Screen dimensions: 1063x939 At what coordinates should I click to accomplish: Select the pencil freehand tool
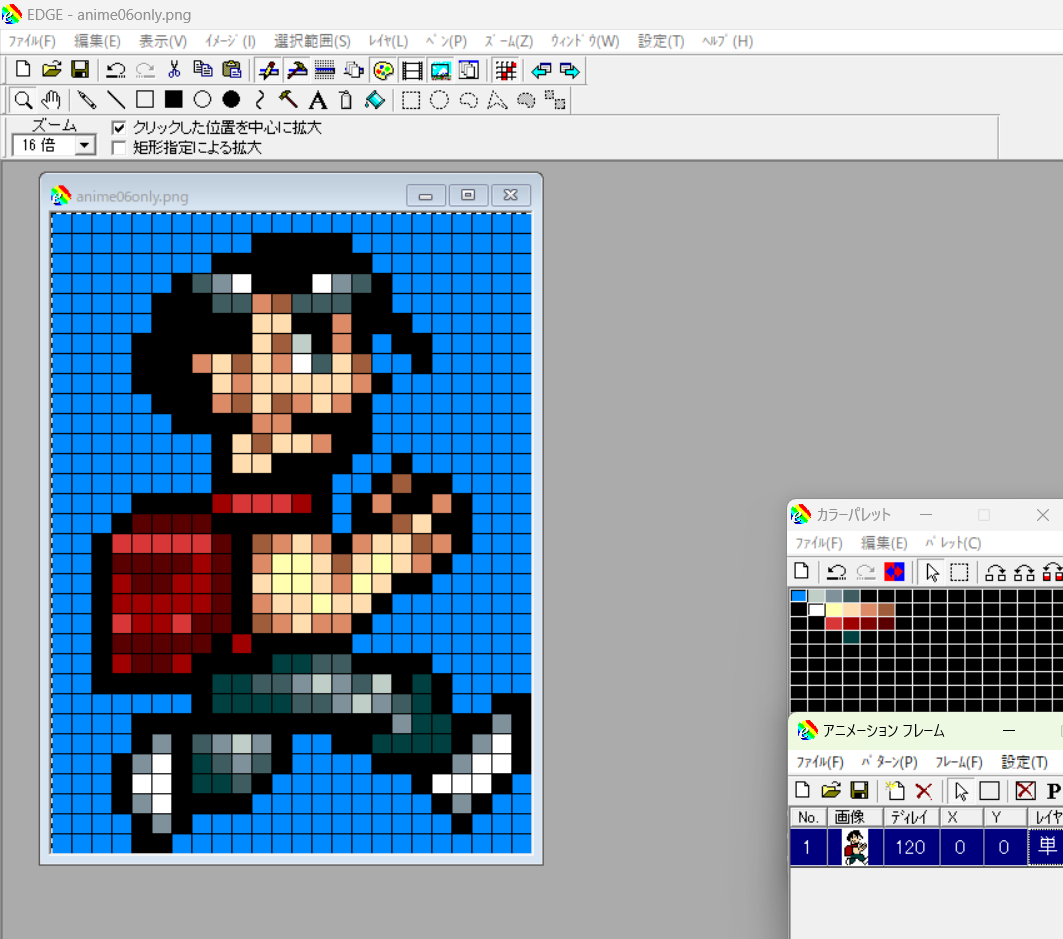click(86, 100)
